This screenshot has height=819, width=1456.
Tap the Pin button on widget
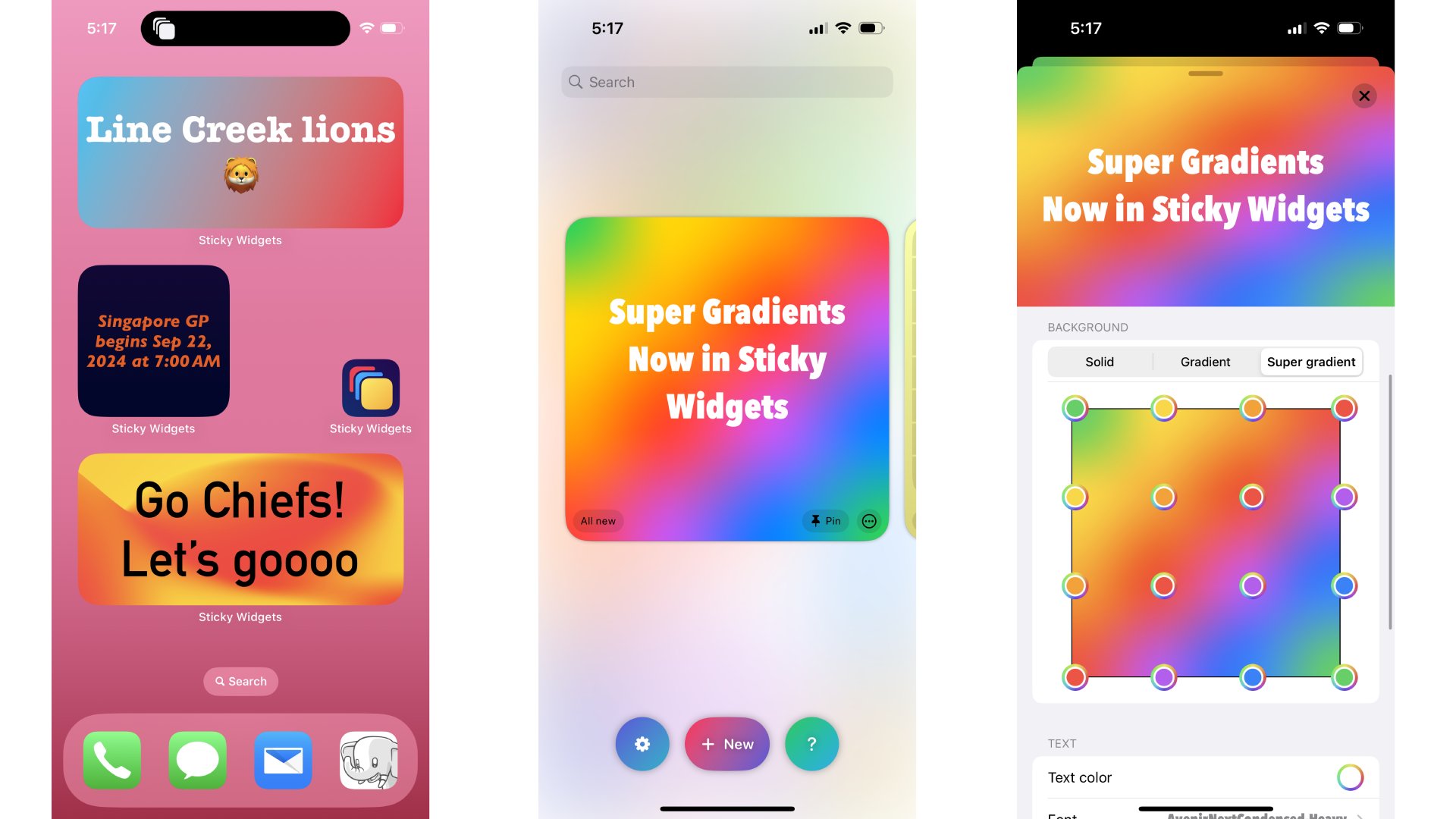(825, 520)
